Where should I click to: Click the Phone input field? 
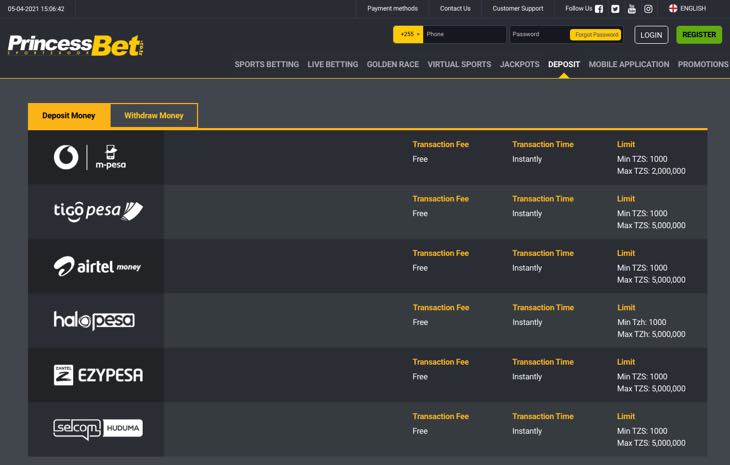pyautogui.click(x=464, y=34)
